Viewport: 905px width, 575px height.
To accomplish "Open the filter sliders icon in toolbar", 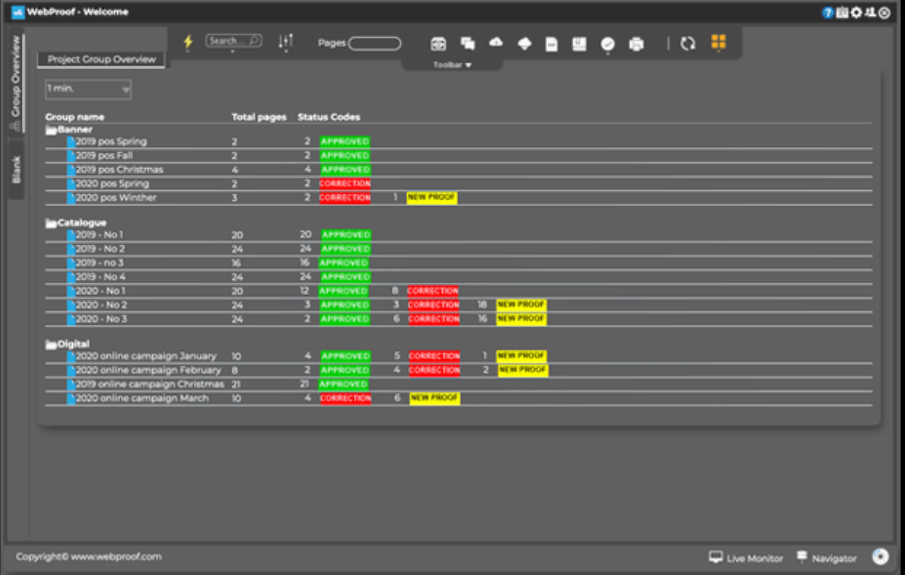I will 286,42.
